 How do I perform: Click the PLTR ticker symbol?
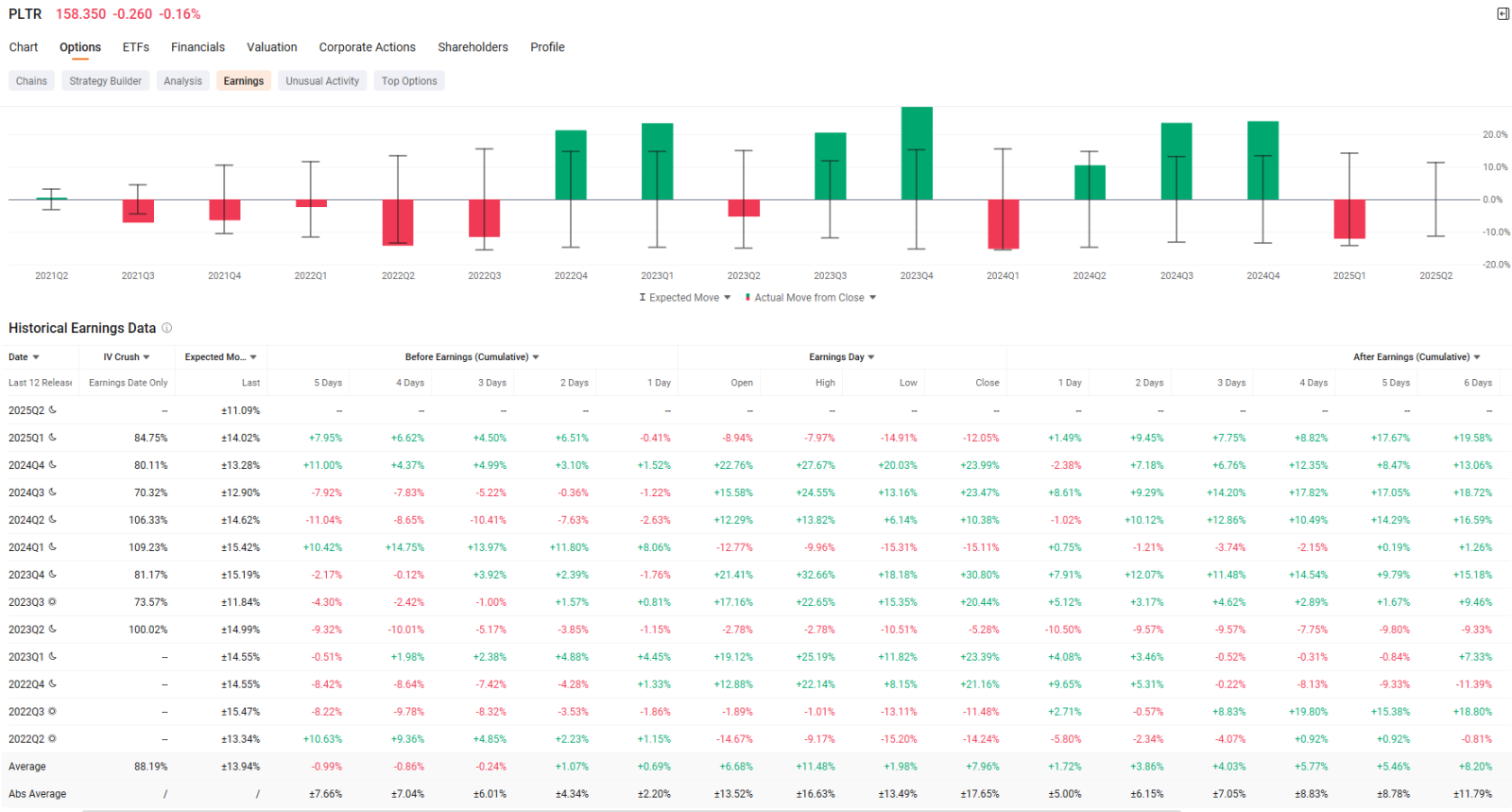[x=26, y=14]
